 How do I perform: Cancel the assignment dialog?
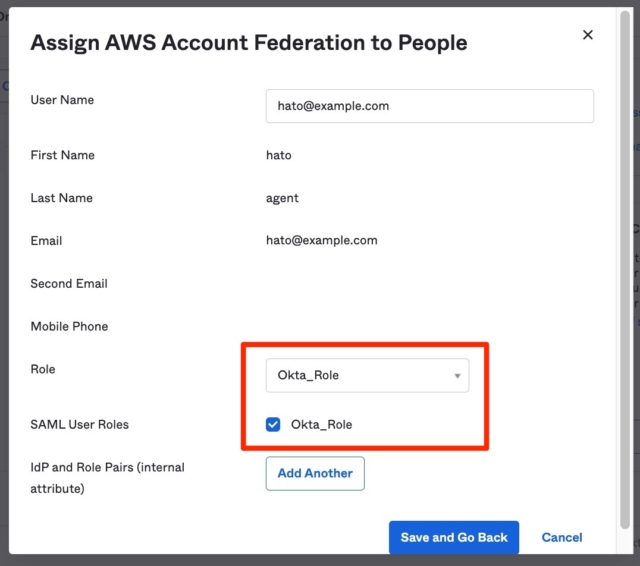pyautogui.click(x=562, y=537)
